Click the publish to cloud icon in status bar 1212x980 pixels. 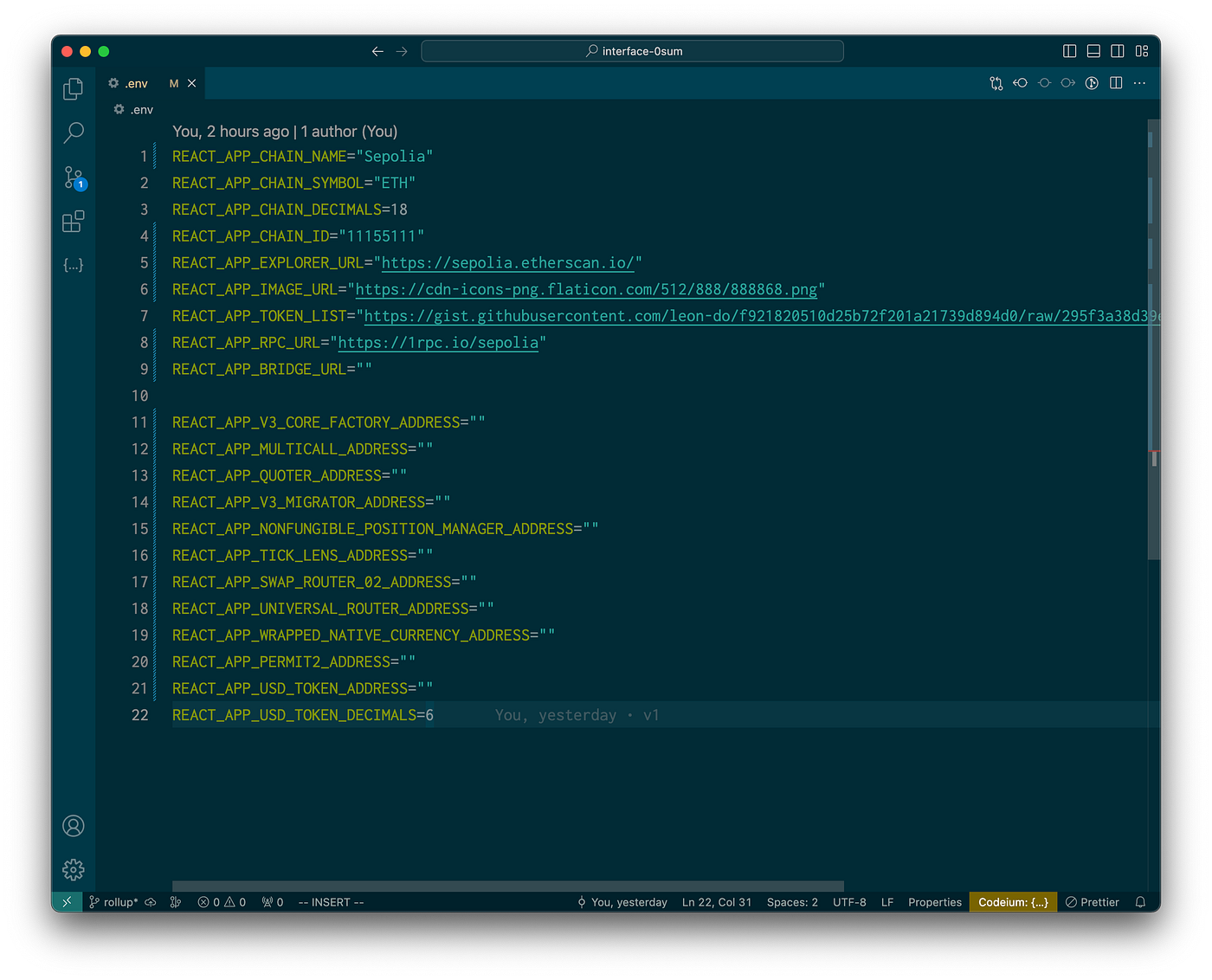click(x=151, y=902)
